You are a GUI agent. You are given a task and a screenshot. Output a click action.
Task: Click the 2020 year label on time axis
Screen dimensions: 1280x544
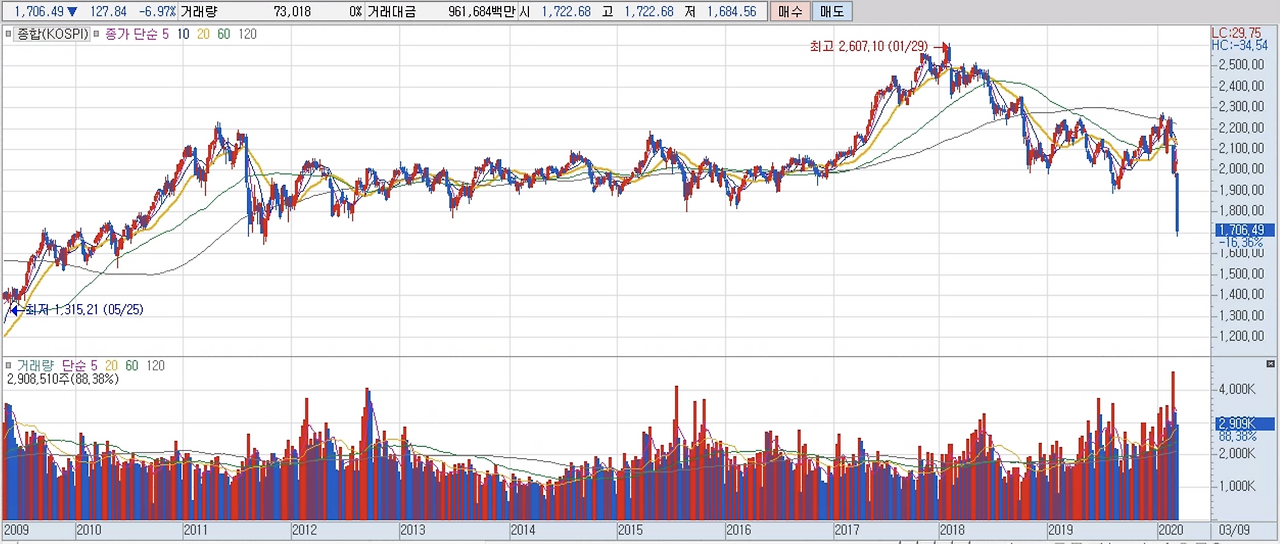[1173, 529]
